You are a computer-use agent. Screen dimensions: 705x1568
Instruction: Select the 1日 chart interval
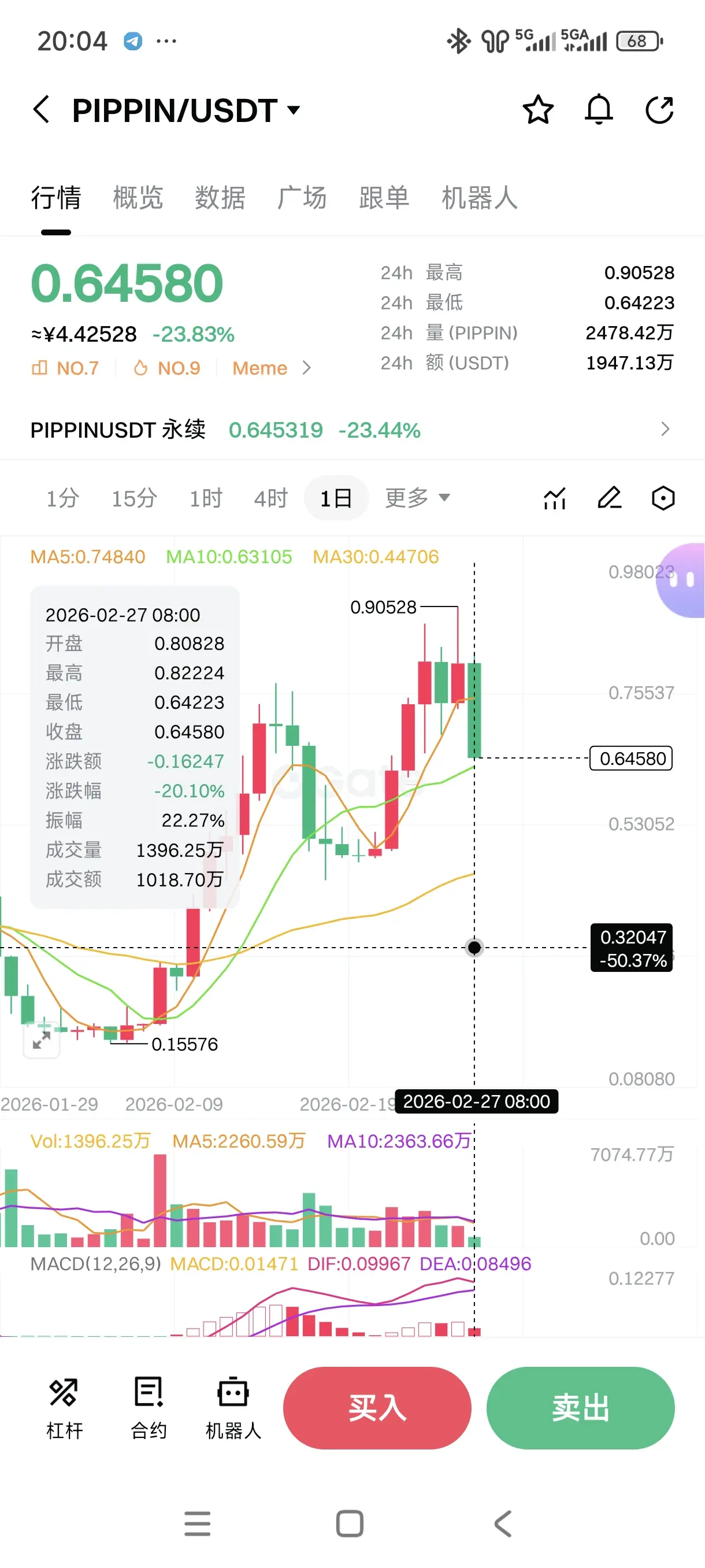click(336, 498)
